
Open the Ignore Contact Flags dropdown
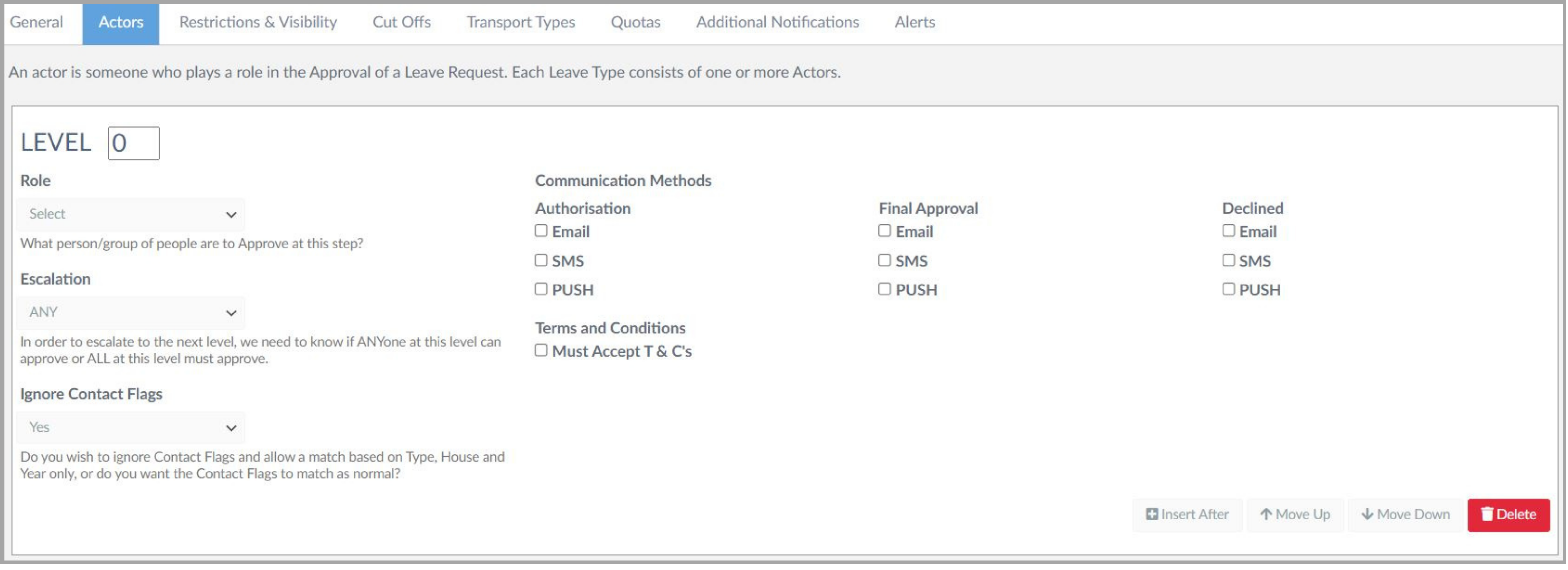131,428
